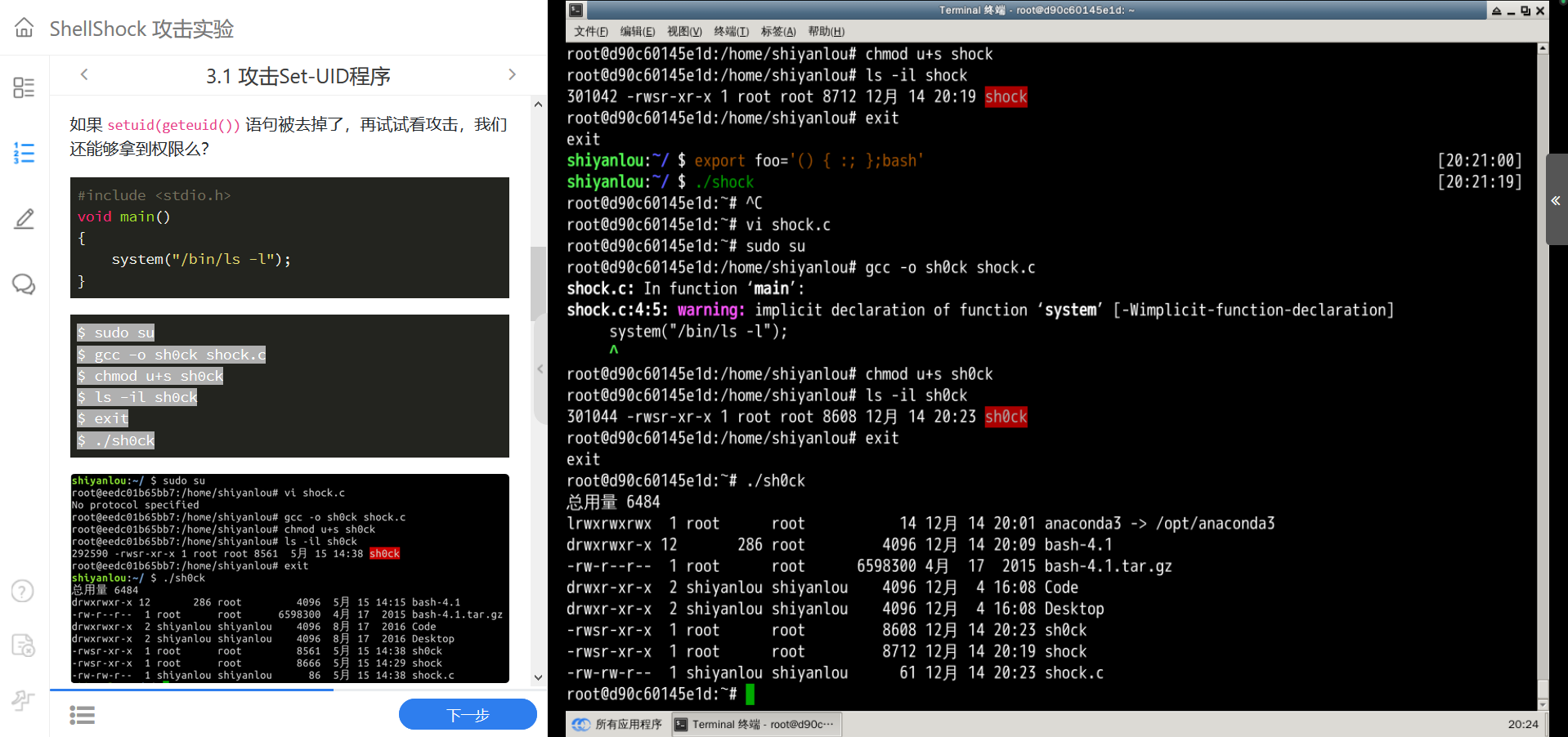Click the system("/bin/ls -l") code line

tap(201, 259)
